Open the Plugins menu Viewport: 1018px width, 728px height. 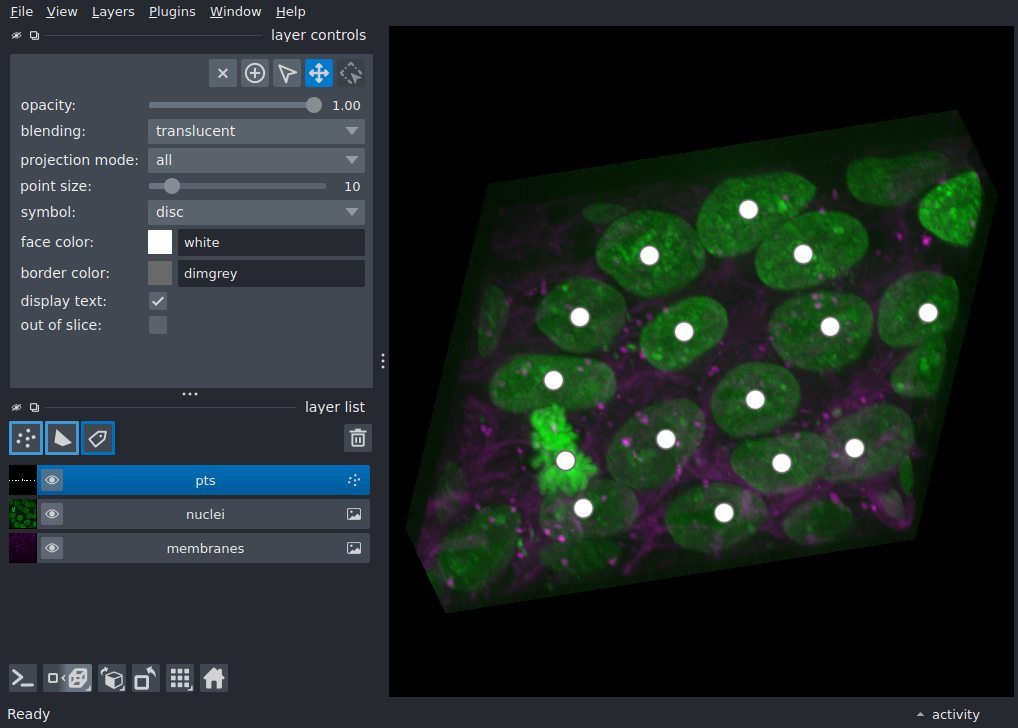[x=172, y=12]
